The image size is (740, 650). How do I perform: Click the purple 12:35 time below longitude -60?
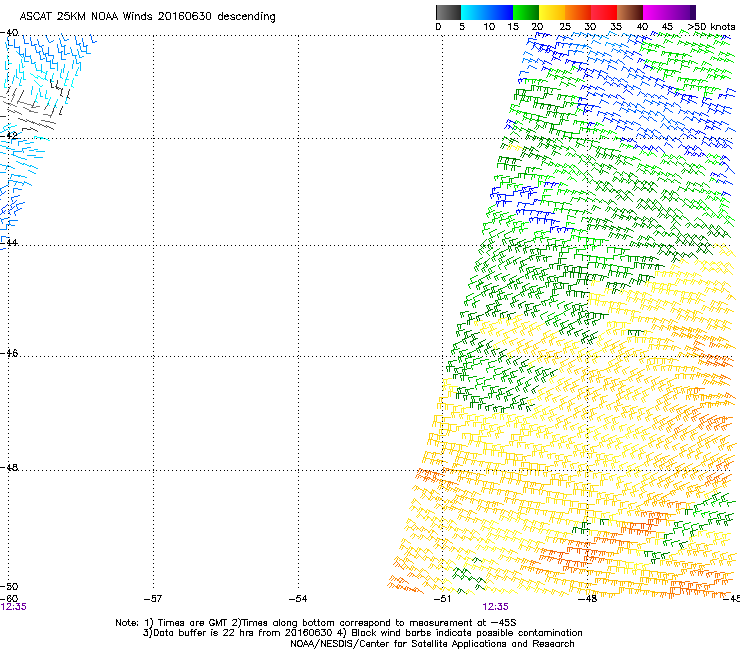pos(13,607)
